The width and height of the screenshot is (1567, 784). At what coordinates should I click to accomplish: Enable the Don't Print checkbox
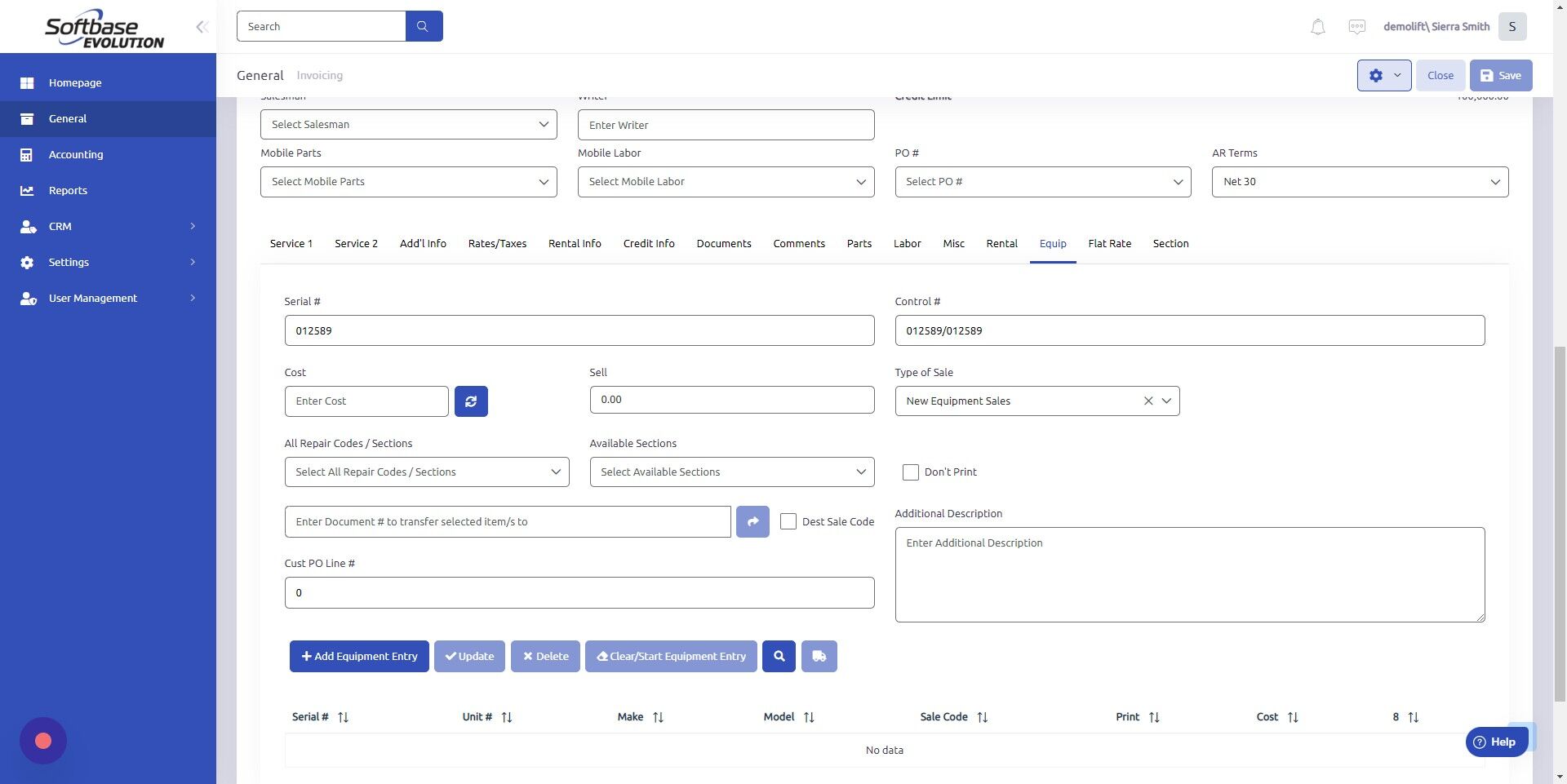tap(911, 472)
